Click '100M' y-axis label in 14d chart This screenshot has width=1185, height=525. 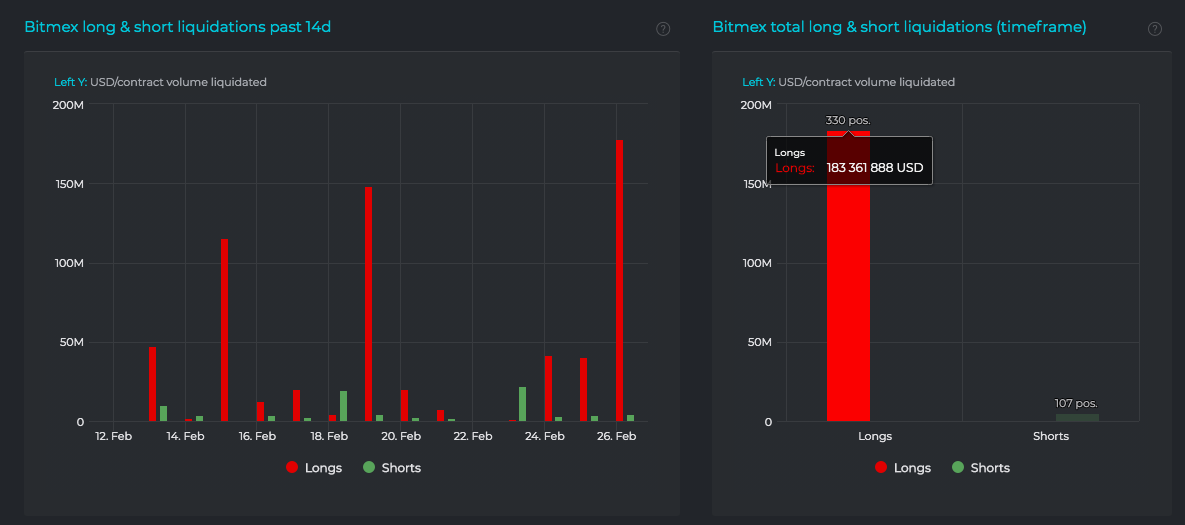click(x=70, y=263)
